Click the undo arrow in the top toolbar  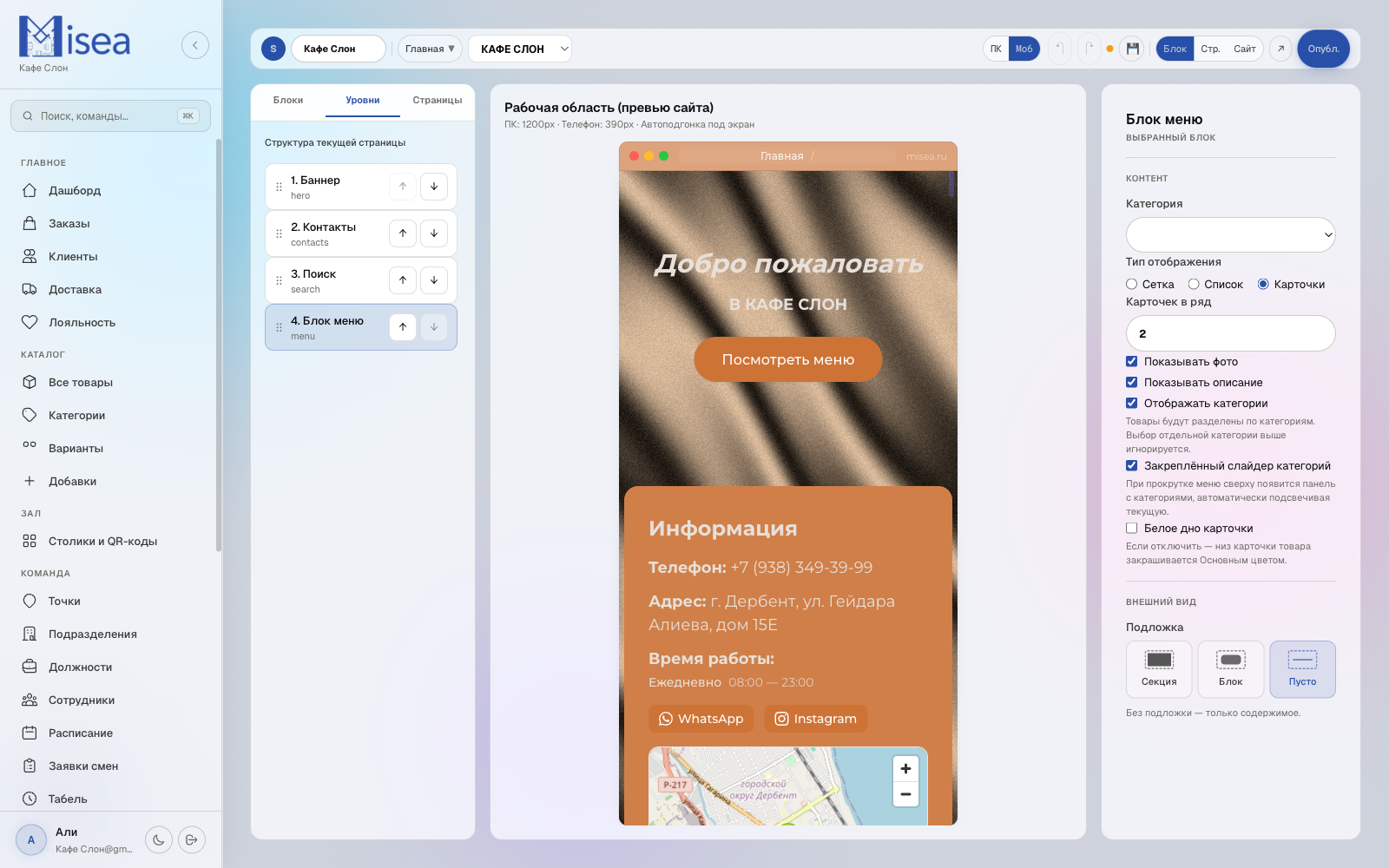(1060, 49)
